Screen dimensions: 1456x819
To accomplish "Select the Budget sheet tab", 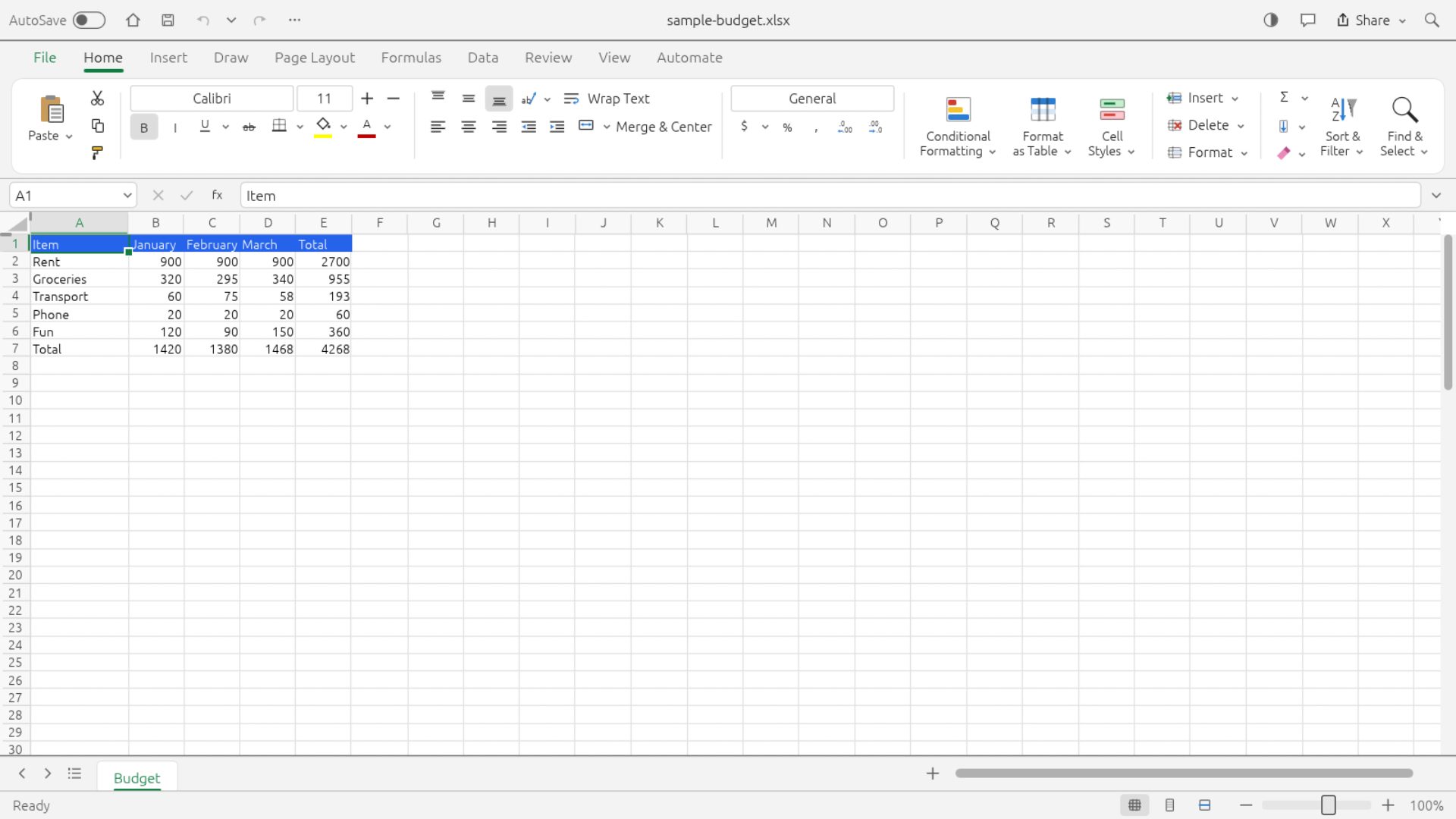I will (136, 778).
